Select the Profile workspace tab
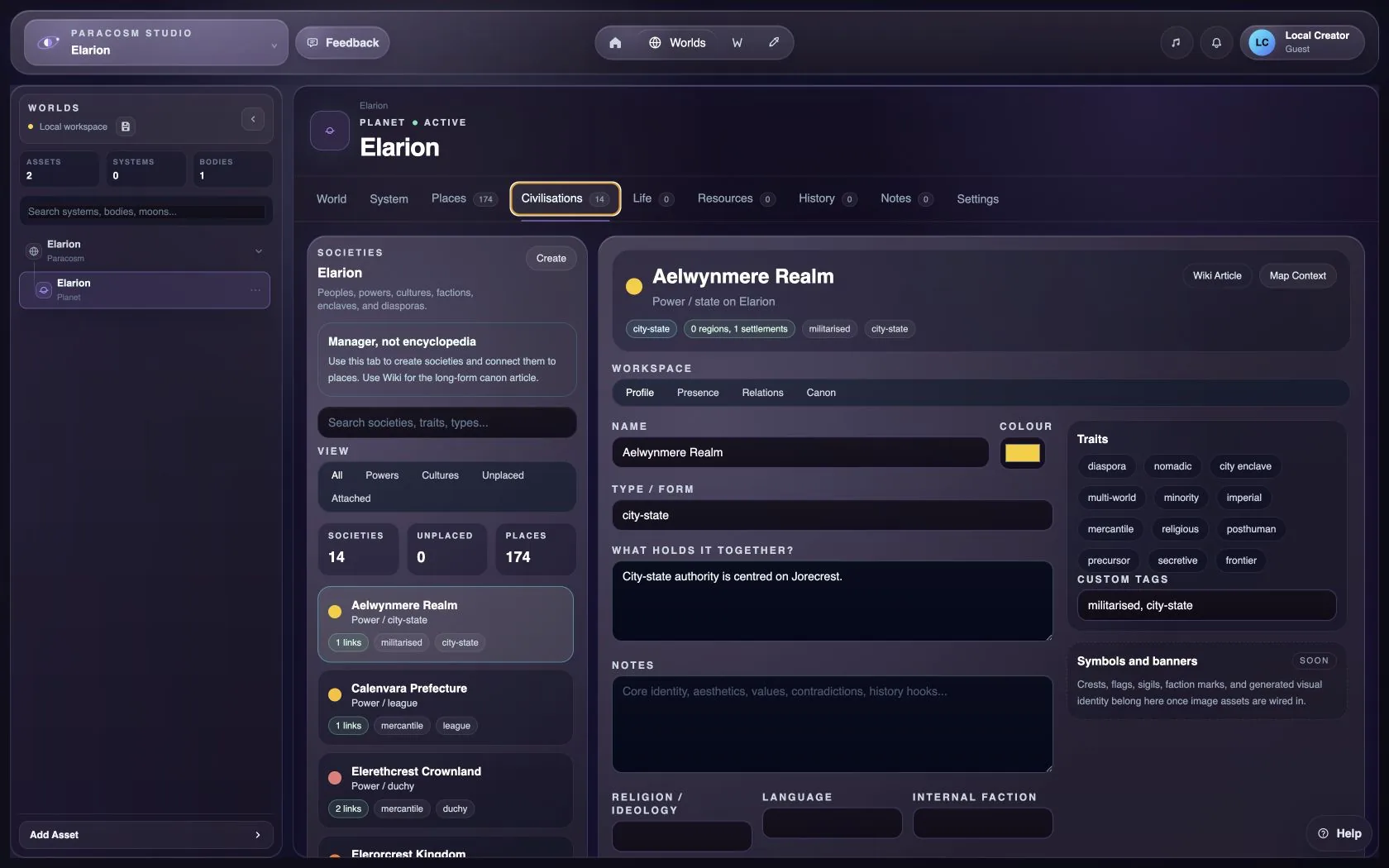Image resolution: width=1389 pixels, height=868 pixels. [640, 393]
